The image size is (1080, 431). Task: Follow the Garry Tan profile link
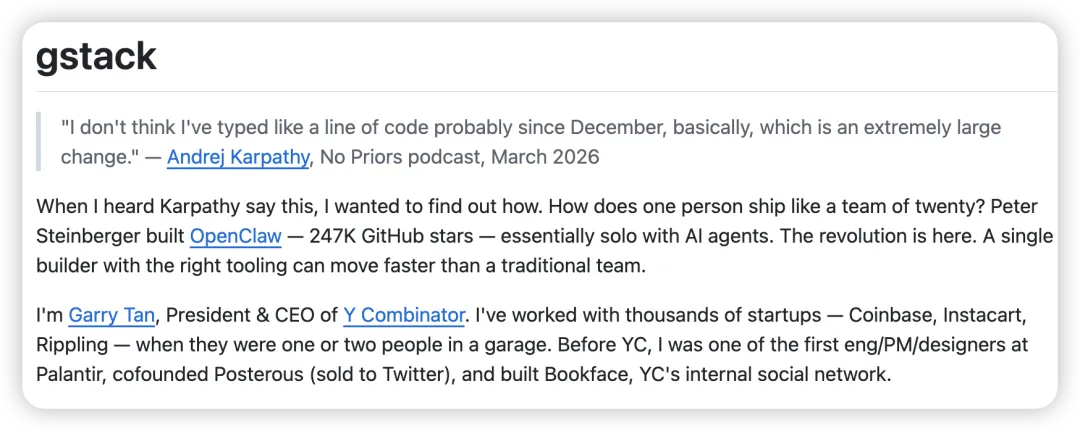pyautogui.click(x=111, y=315)
